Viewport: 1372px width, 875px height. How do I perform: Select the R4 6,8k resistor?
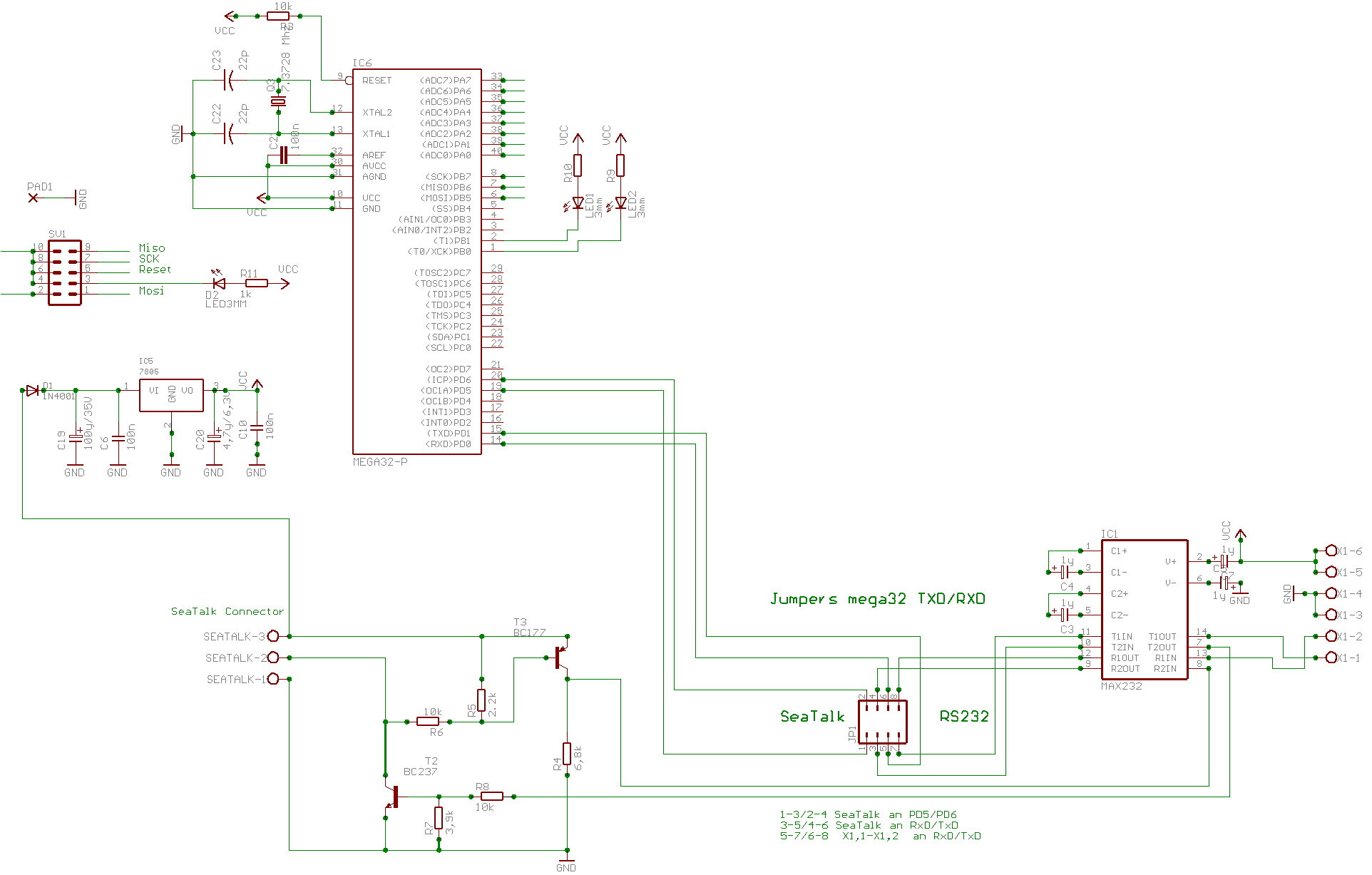coord(567,754)
